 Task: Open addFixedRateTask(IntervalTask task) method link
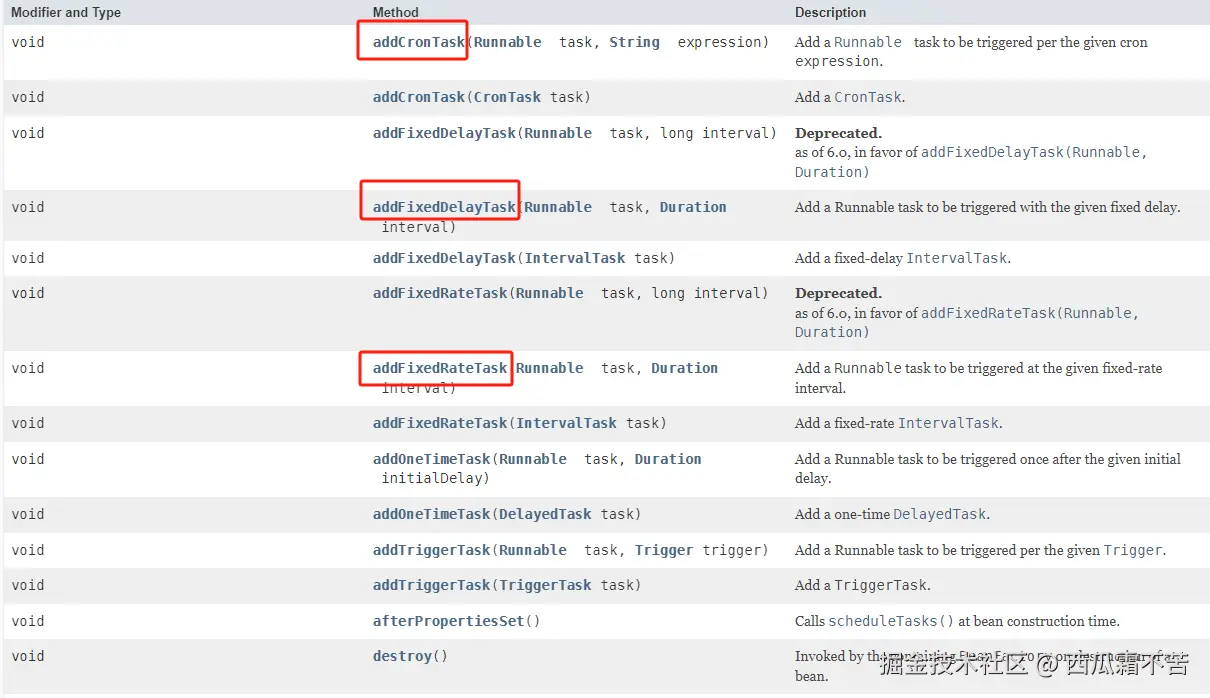[x=440, y=423]
